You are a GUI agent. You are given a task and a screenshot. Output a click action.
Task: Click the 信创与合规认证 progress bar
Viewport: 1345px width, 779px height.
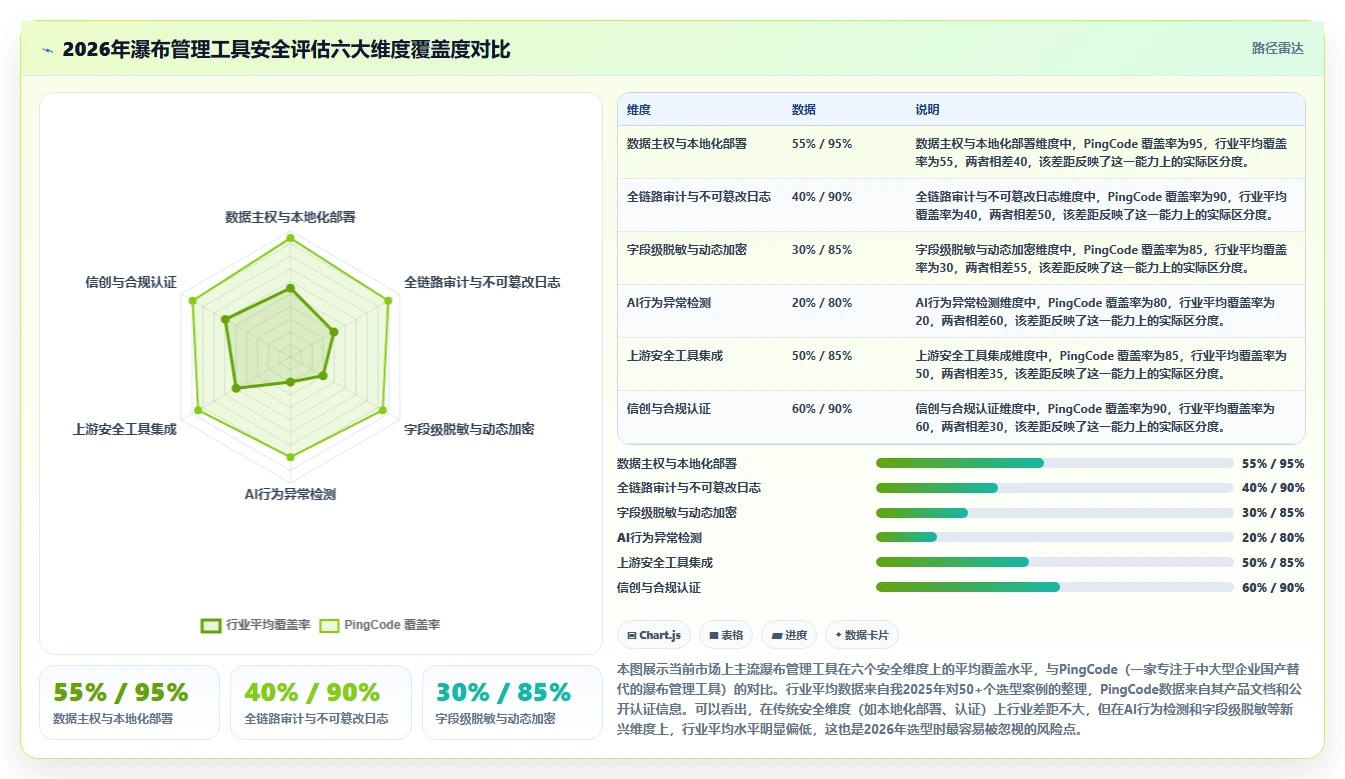coord(1055,587)
